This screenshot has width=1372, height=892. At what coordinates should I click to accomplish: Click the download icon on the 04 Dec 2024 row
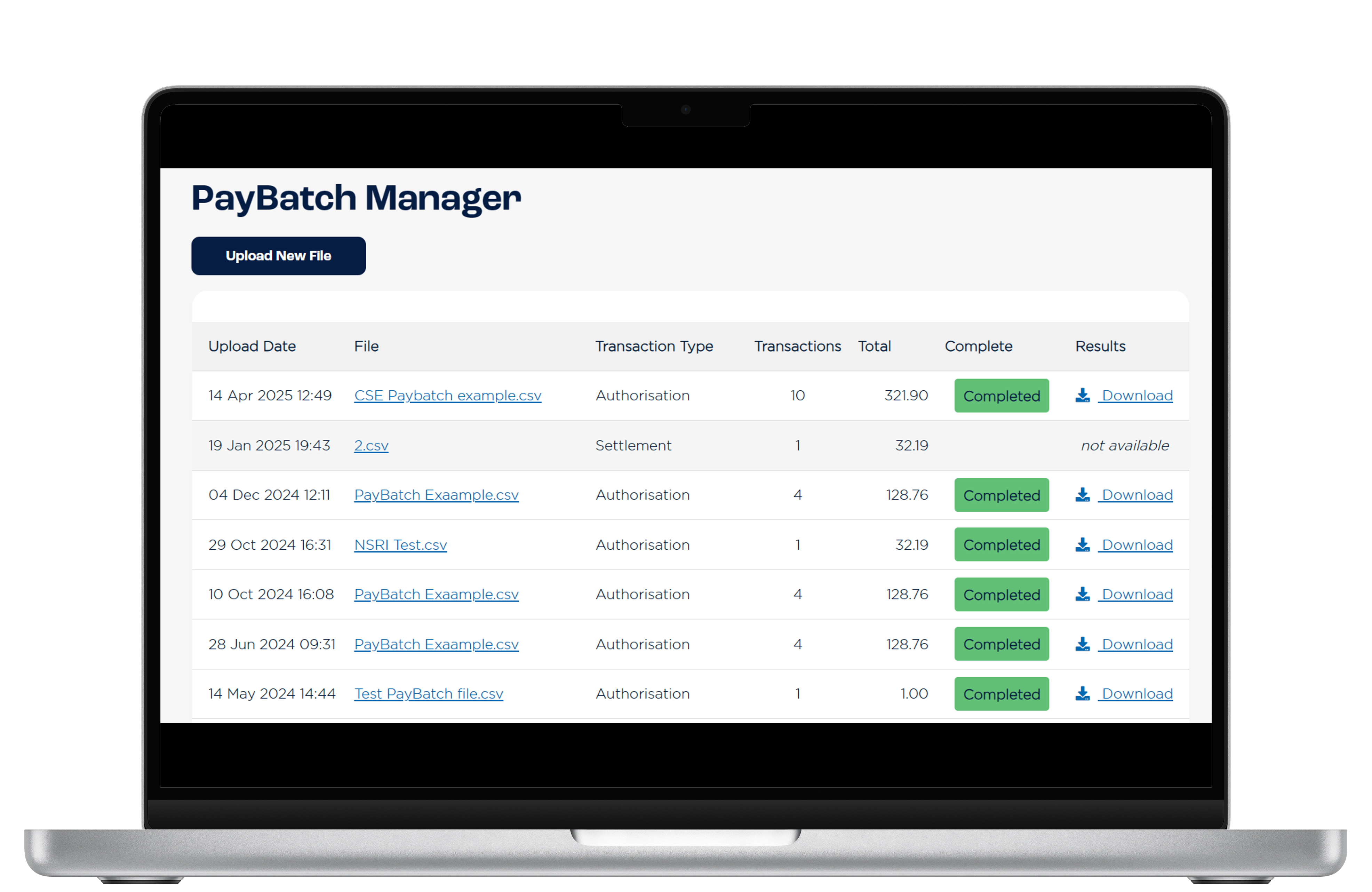coord(1083,495)
